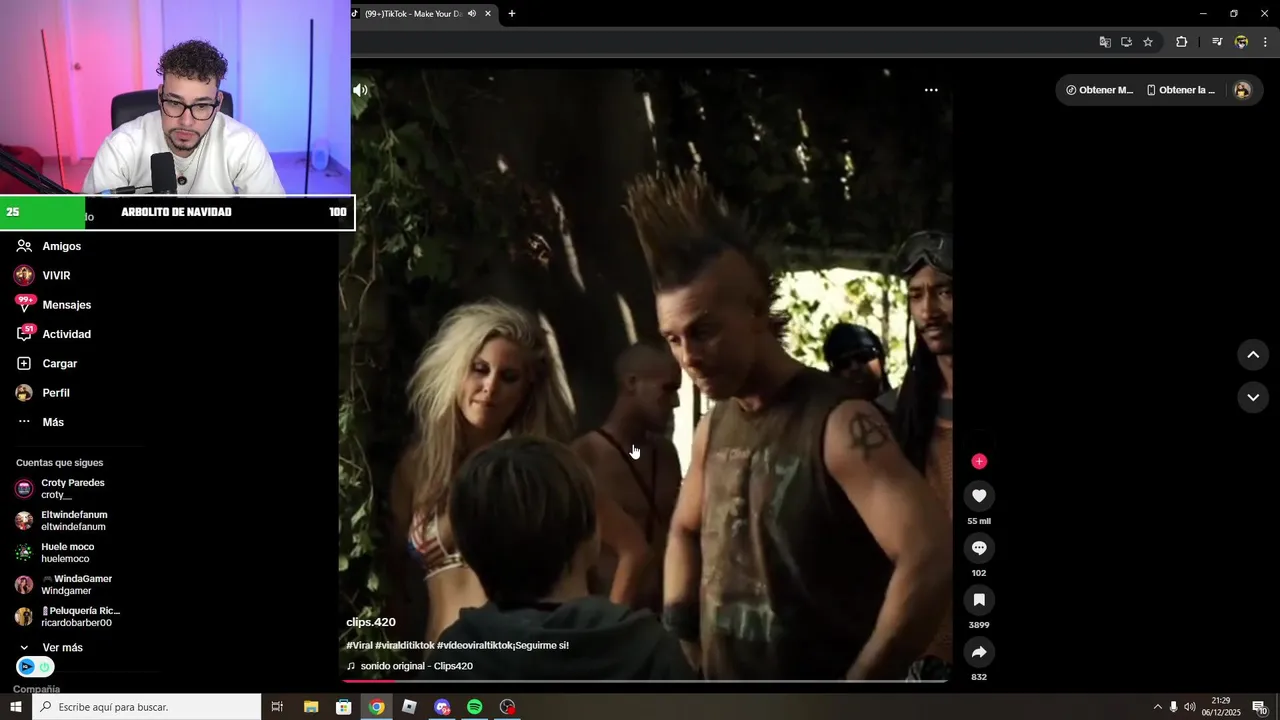Save the video with the bookmark icon

979,599
